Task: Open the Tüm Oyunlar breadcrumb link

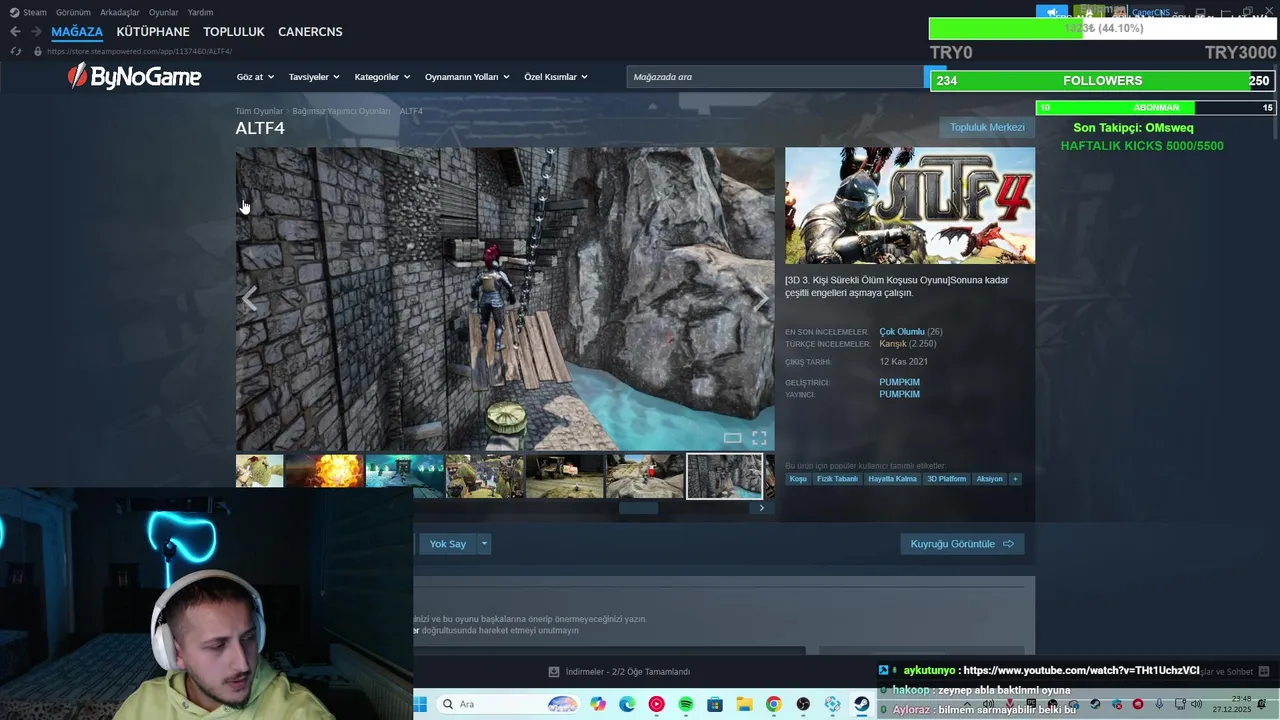Action: (x=259, y=111)
